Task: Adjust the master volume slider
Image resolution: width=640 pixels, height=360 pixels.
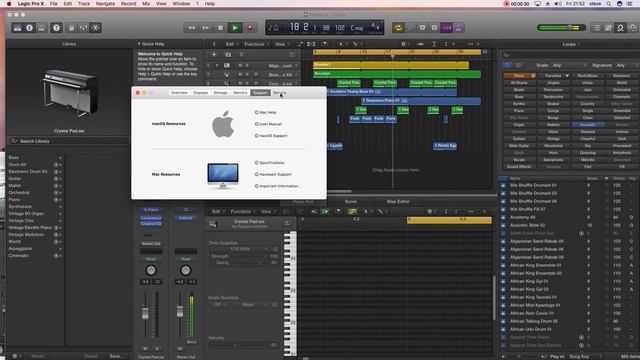Action: click(x=561, y=28)
